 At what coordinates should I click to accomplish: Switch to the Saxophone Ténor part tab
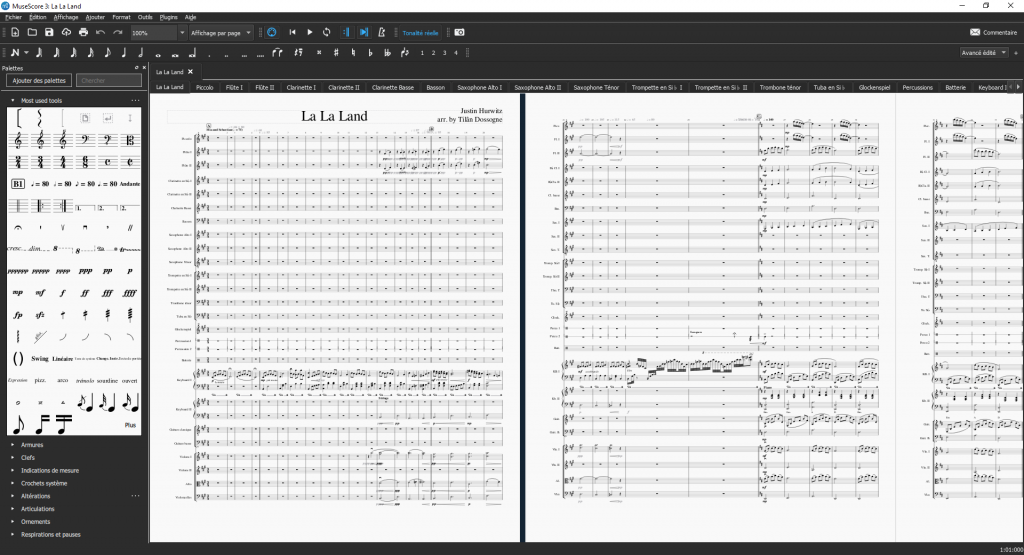coord(596,87)
